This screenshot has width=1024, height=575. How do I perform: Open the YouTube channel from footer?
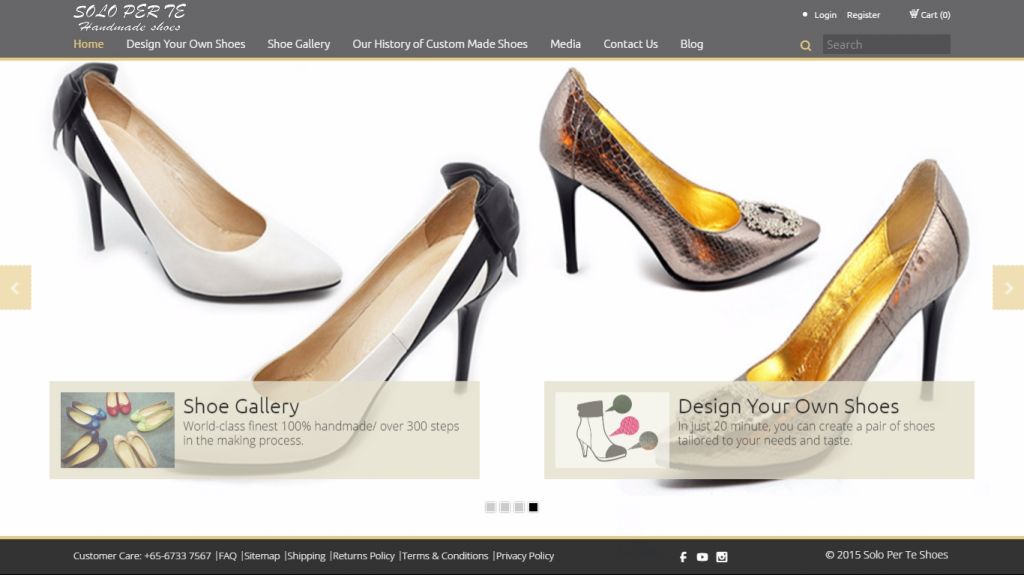(702, 557)
